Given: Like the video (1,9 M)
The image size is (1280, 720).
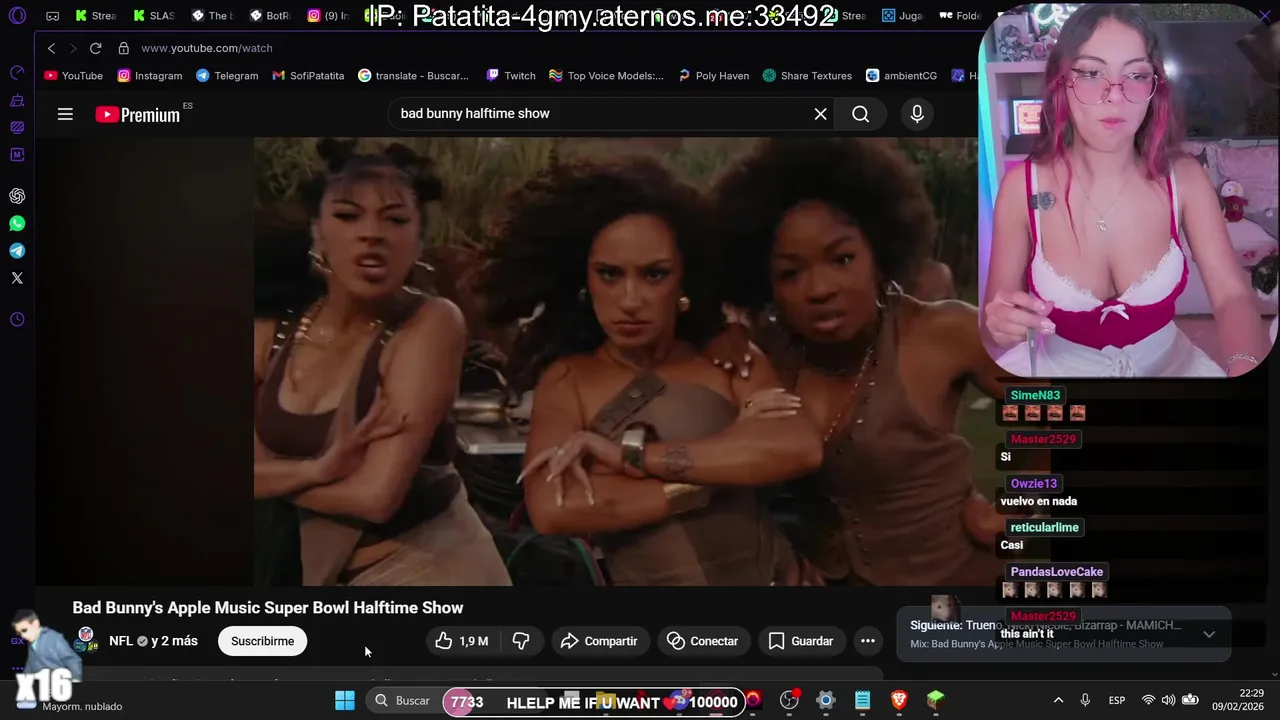Looking at the screenshot, I should point(462,641).
